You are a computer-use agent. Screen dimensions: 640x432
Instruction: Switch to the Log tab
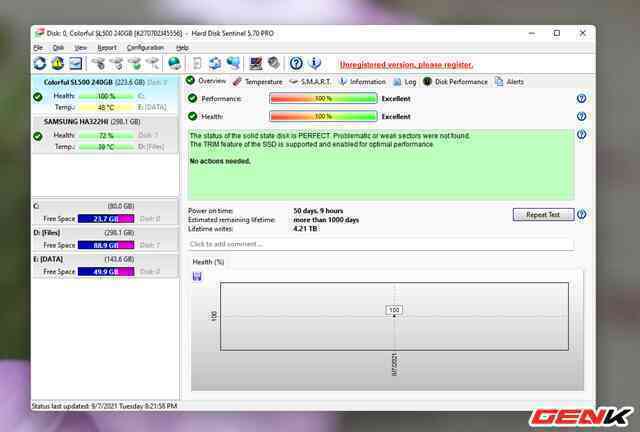pyautogui.click(x=404, y=82)
